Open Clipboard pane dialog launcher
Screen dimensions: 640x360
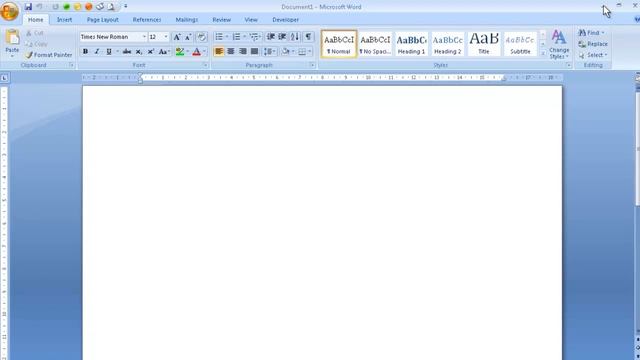click(x=71, y=65)
